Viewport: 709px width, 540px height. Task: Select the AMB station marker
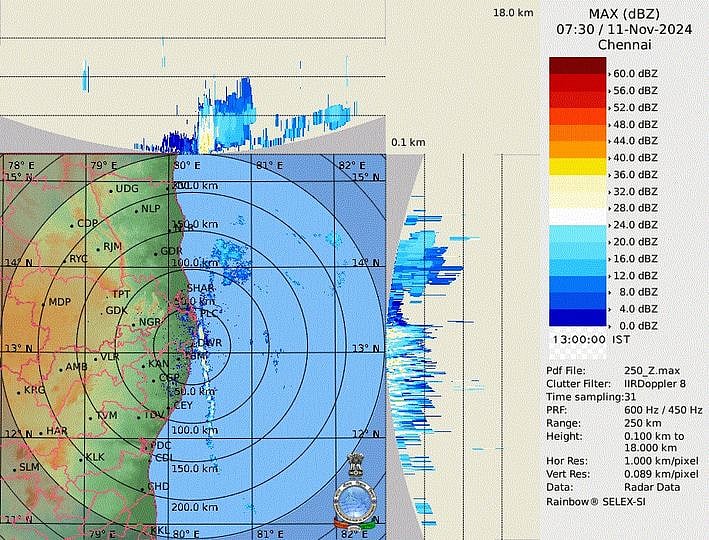(60, 368)
